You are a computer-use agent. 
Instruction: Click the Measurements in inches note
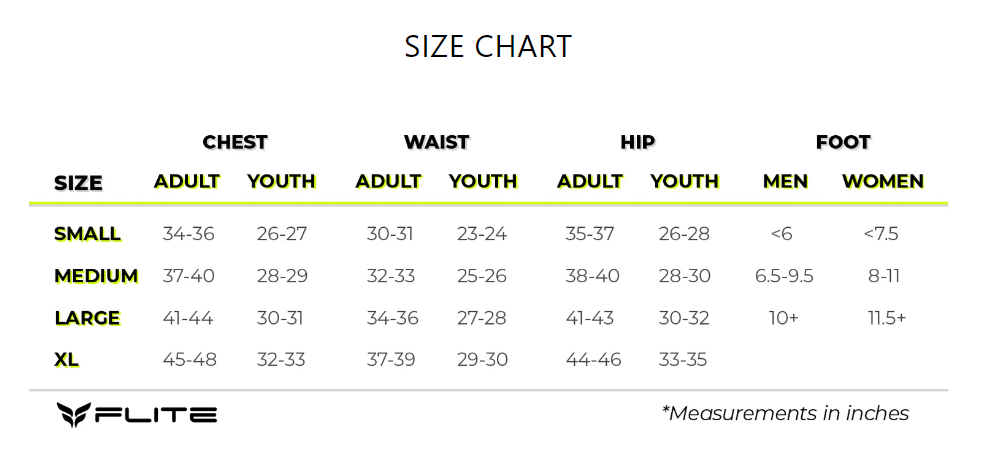pyautogui.click(x=785, y=413)
